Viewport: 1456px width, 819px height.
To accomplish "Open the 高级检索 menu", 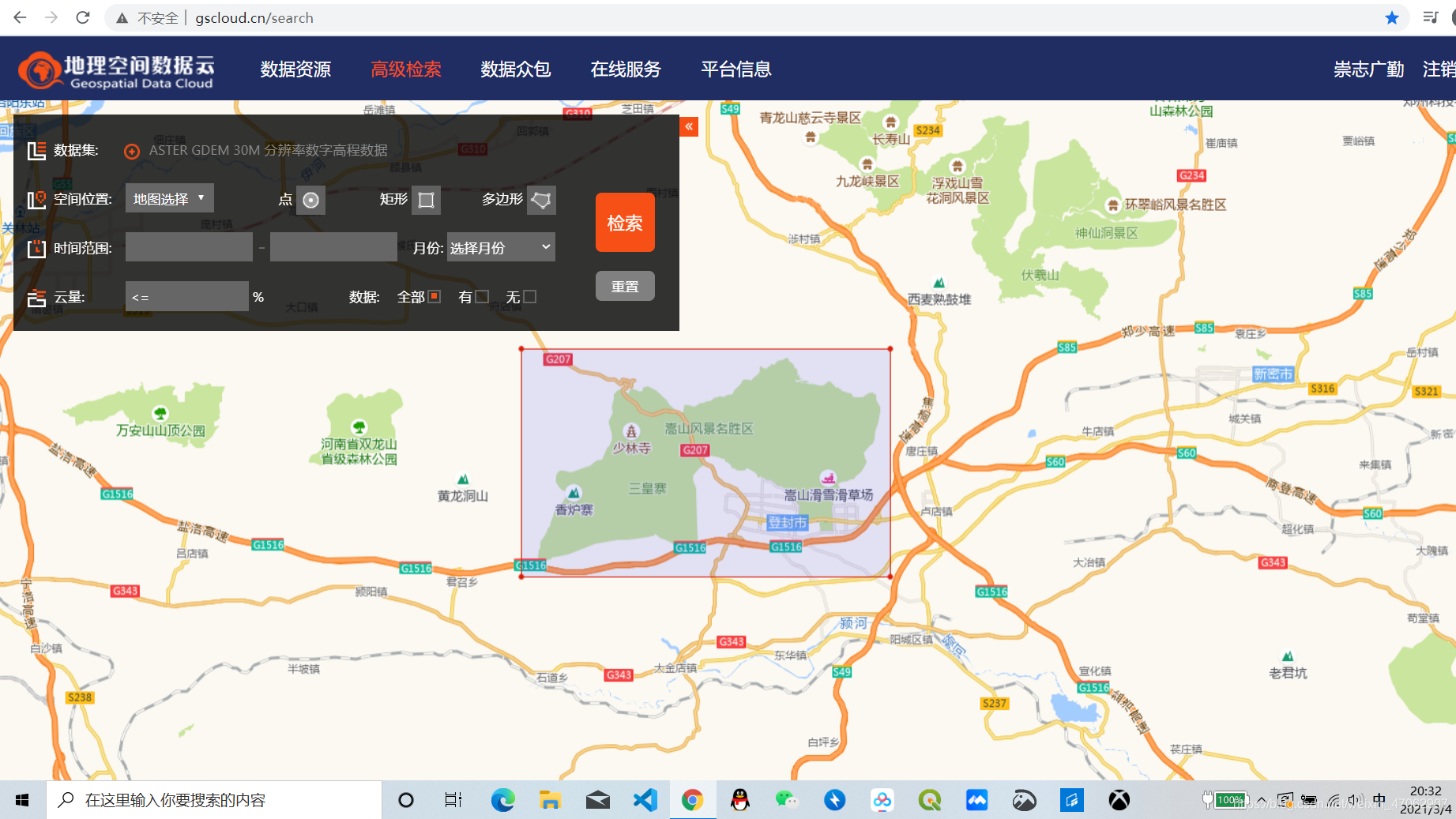I will coord(406,70).
